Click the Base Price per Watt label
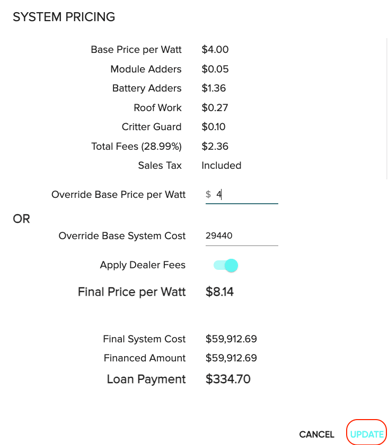This screenshot has width=388, height=445. 136,50
